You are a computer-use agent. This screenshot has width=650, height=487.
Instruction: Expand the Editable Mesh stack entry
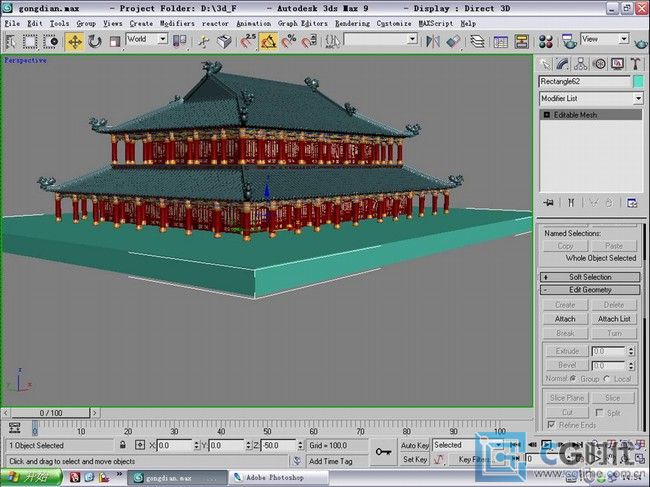pyautogui.click(x=546, y=115)
